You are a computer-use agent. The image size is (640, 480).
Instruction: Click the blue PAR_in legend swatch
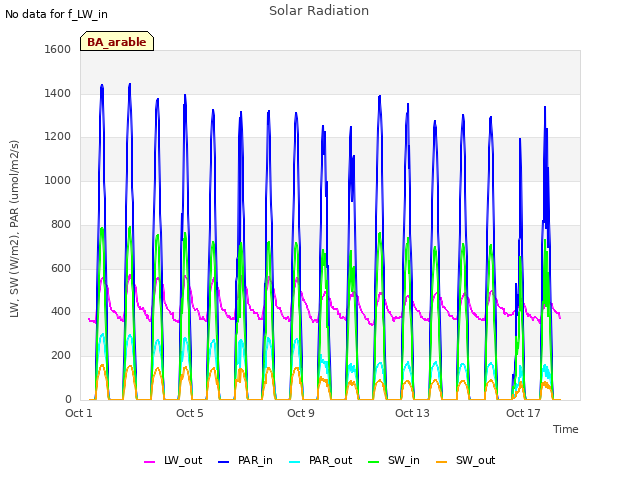click(x=224, y=462)
